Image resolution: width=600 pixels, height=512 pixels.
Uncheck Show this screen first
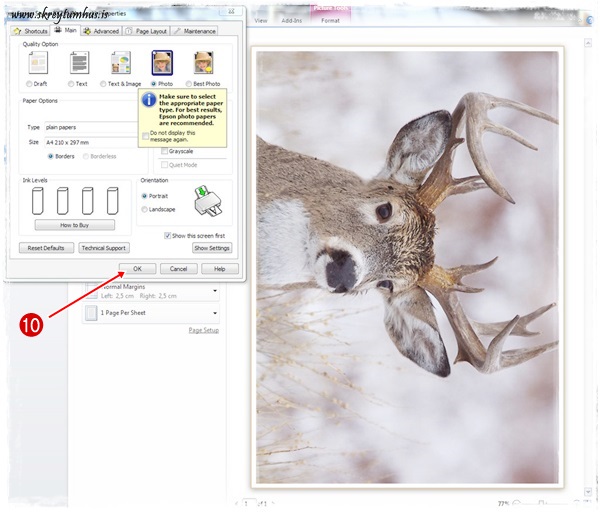[x=168, y=235]
